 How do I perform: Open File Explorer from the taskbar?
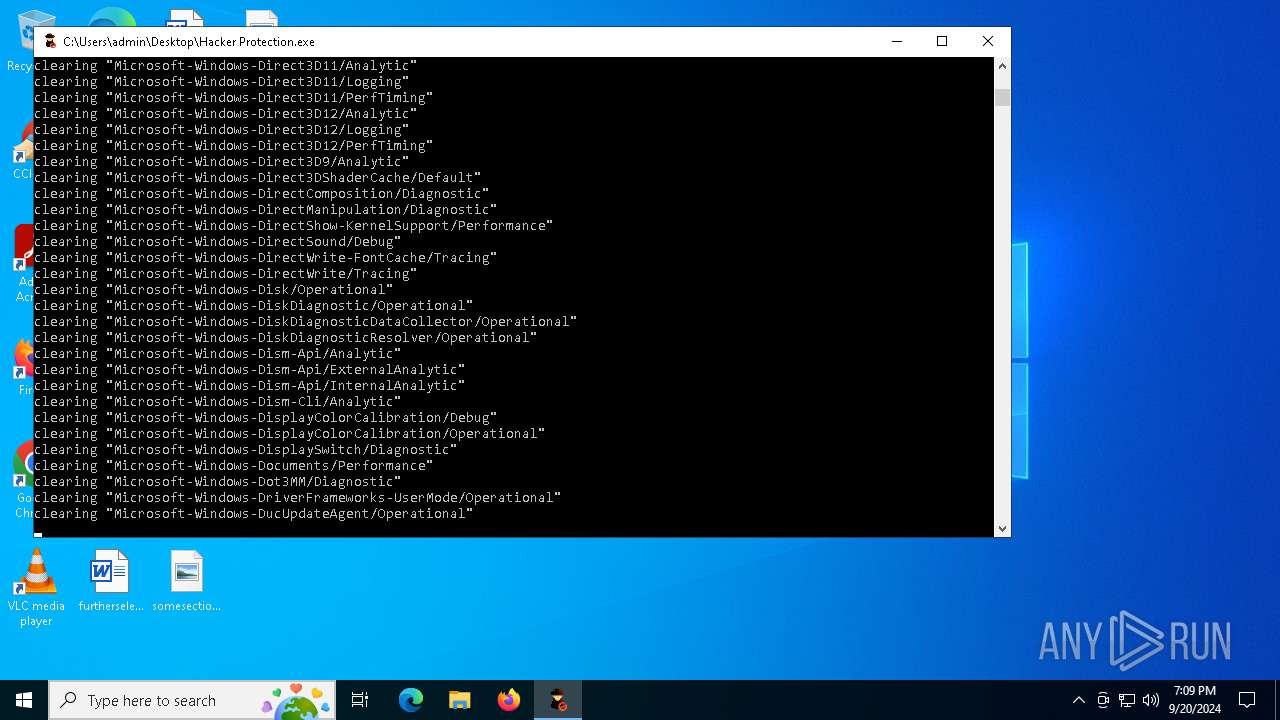coord(459,700)
